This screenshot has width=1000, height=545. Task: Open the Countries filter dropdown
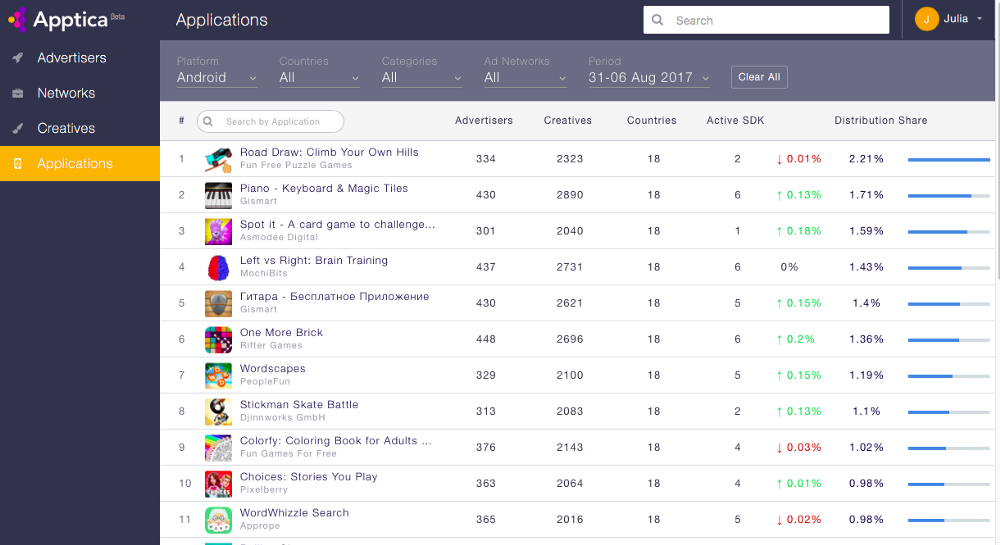coord(320,78)
